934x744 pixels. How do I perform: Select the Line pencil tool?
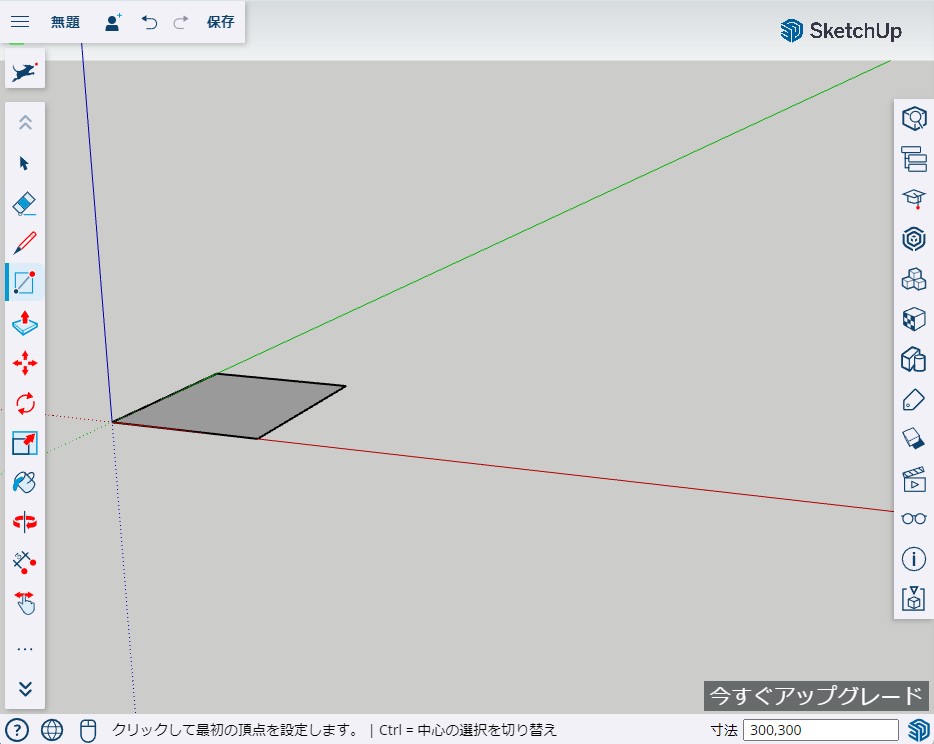(x=25, y=243)
